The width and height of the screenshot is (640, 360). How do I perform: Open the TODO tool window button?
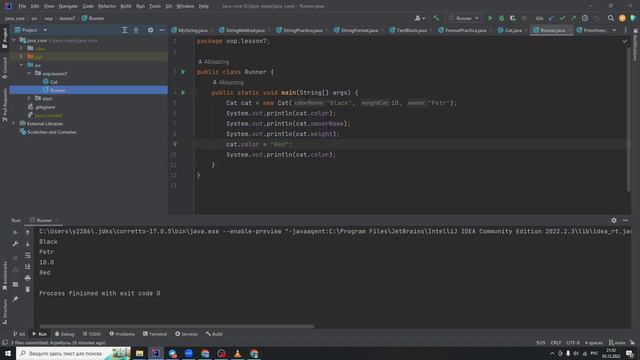[x=91, y=334]
